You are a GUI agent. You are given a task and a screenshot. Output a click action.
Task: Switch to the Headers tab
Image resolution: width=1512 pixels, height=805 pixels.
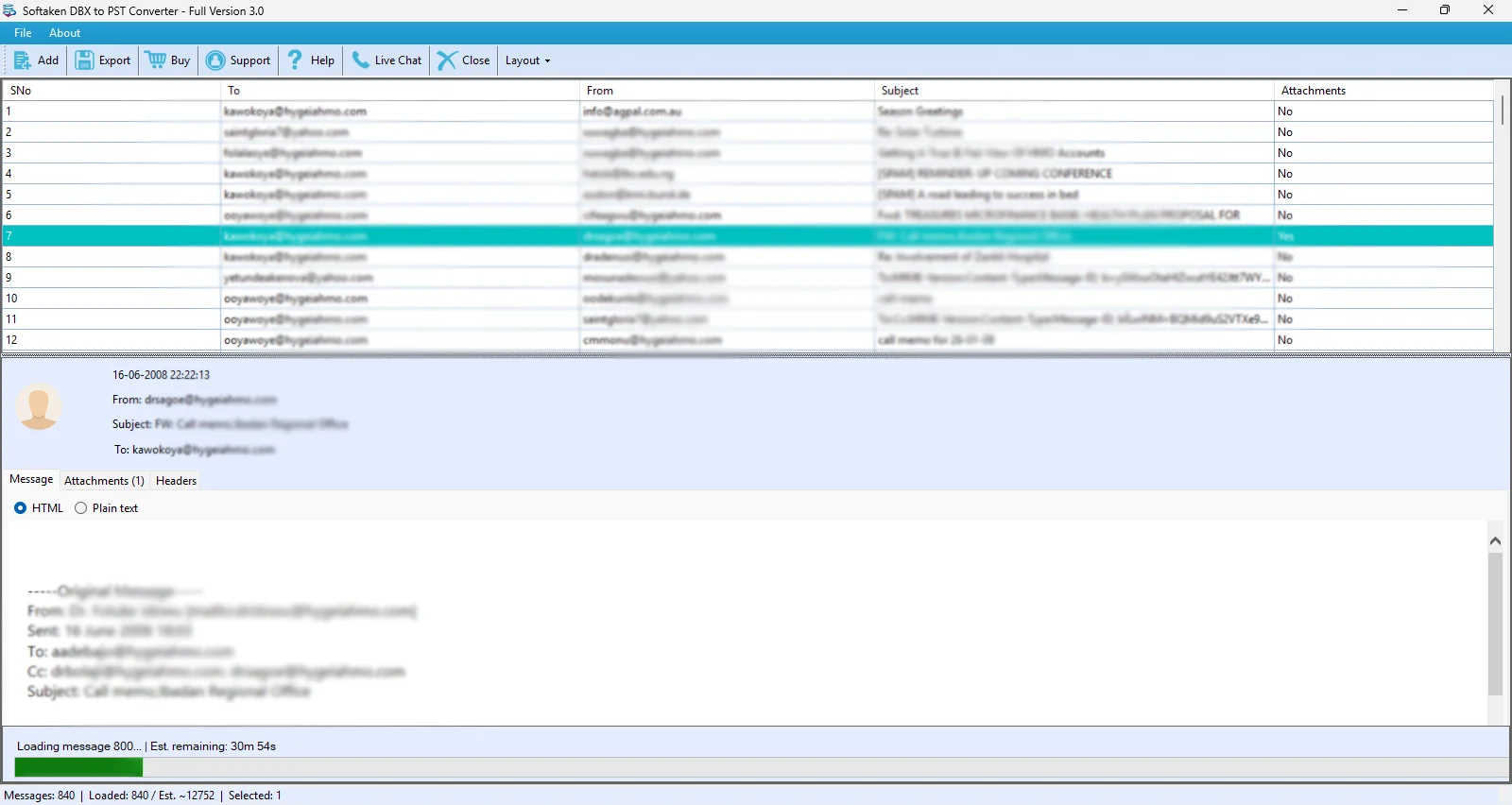pyautogui.click(x=177, y=481)
